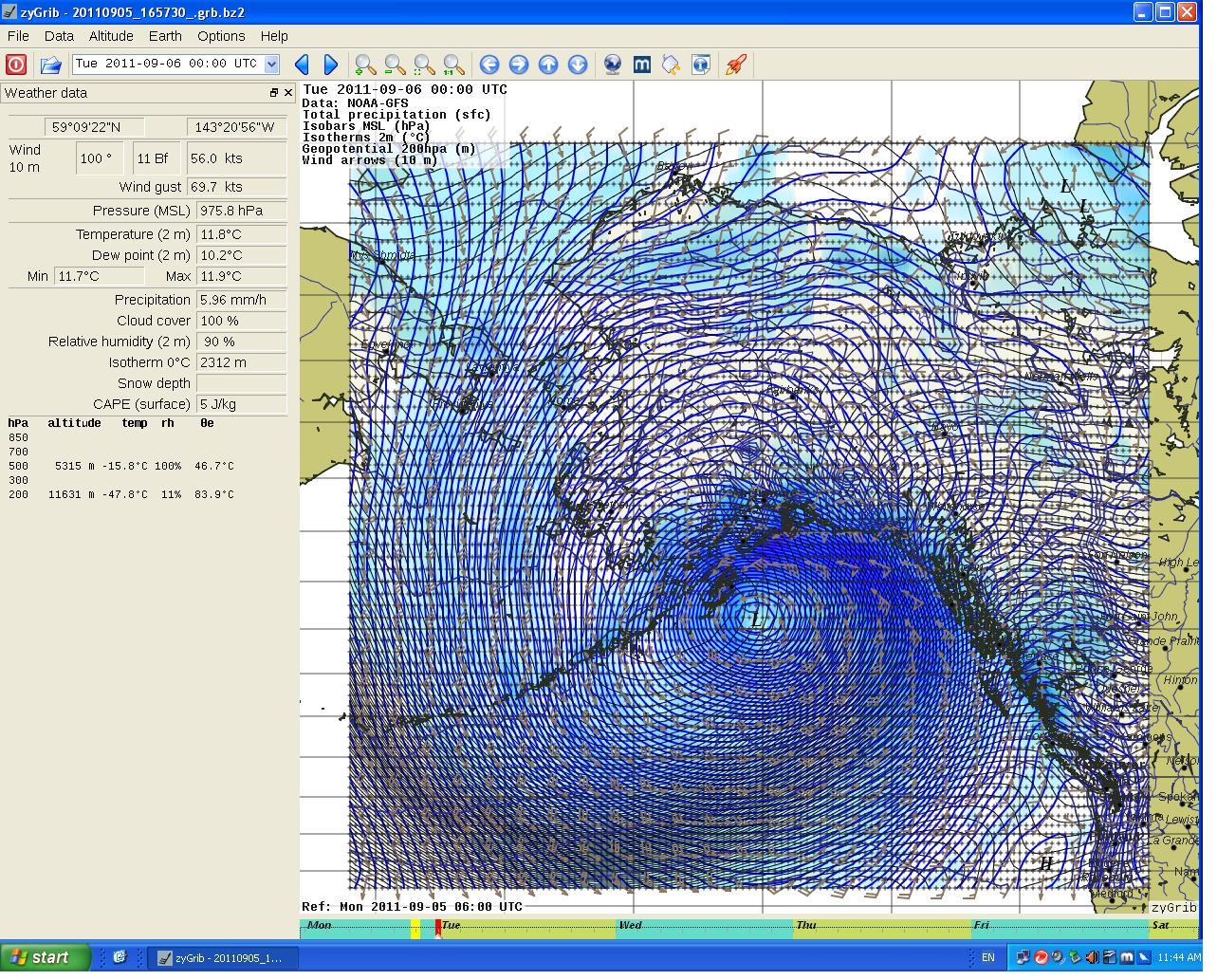Reset map zoom with 1:1 magnifier
The width and height of the screenshot is (1217, 980).
pos(453,65)
